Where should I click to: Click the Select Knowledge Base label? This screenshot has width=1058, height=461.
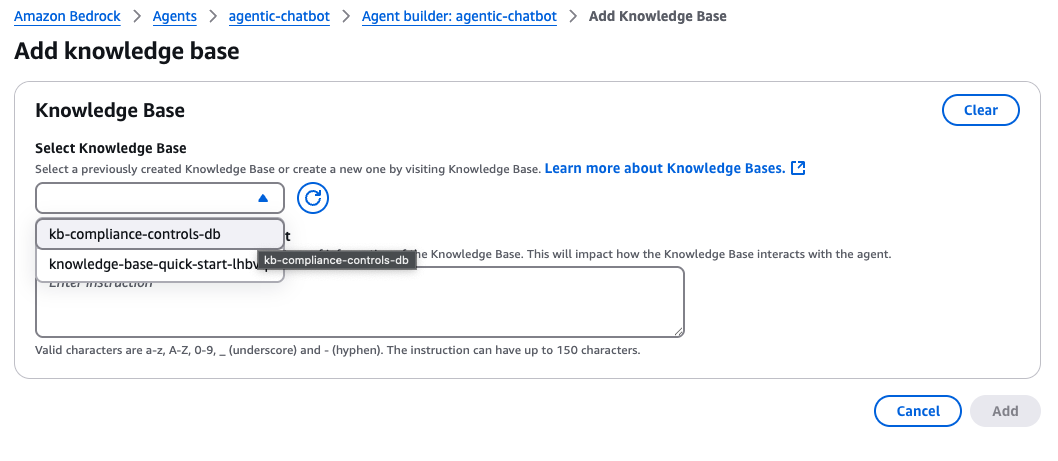pos(111,148)
